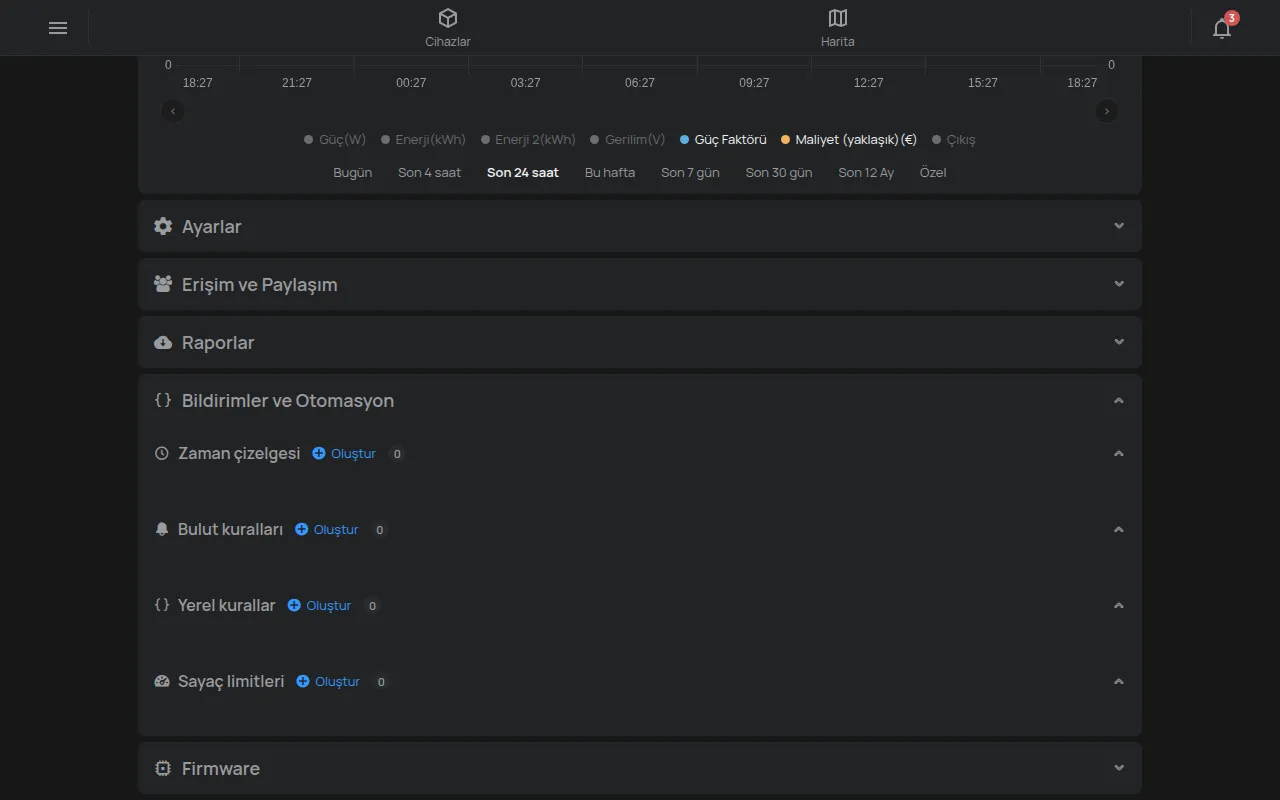Viewport: 1280px width, 800px height.
Task: Select the Son 30 gün range
Action: pos(779,173)
